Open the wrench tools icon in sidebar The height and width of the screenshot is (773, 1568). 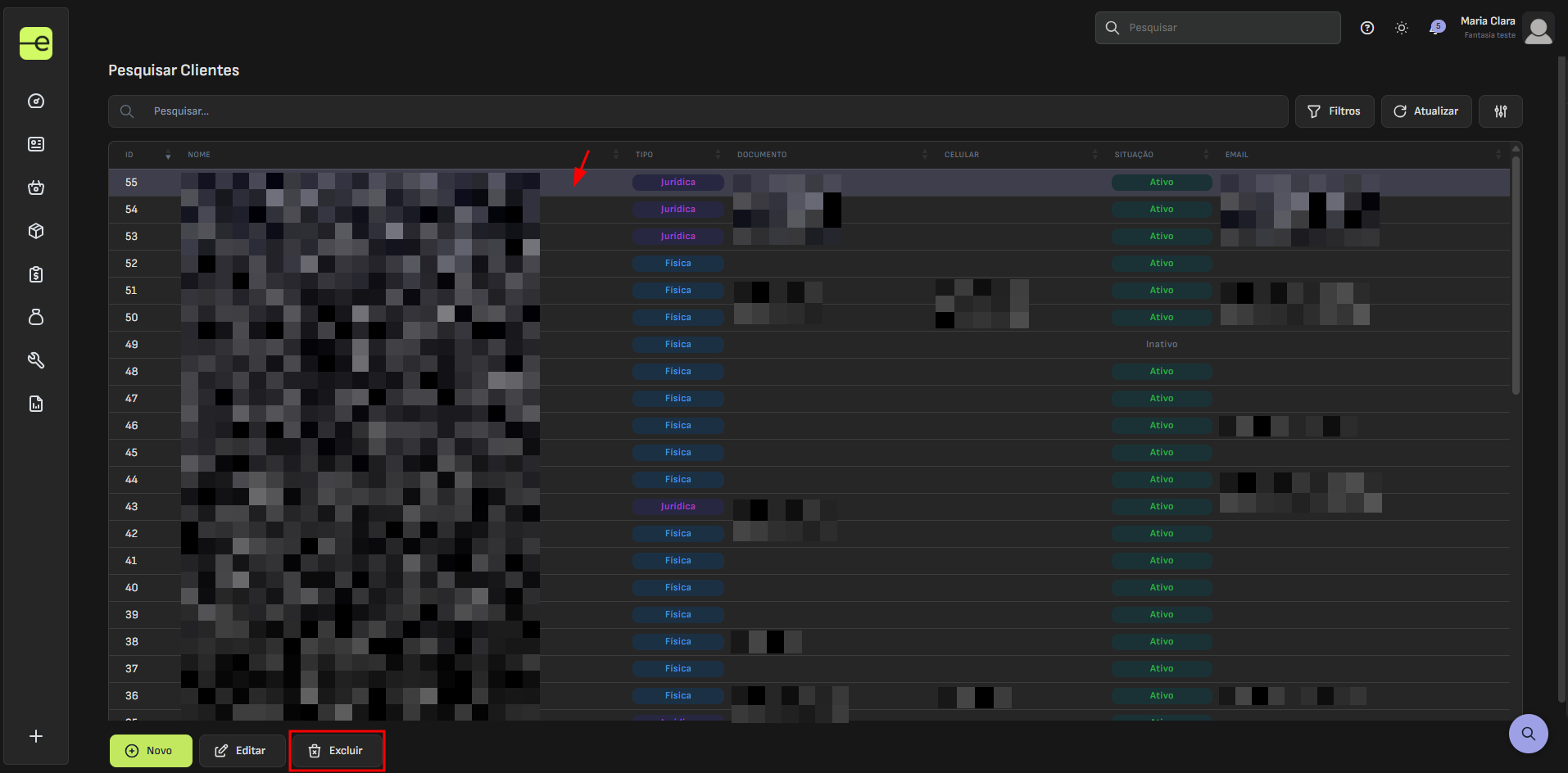click(x=36, y=360)
